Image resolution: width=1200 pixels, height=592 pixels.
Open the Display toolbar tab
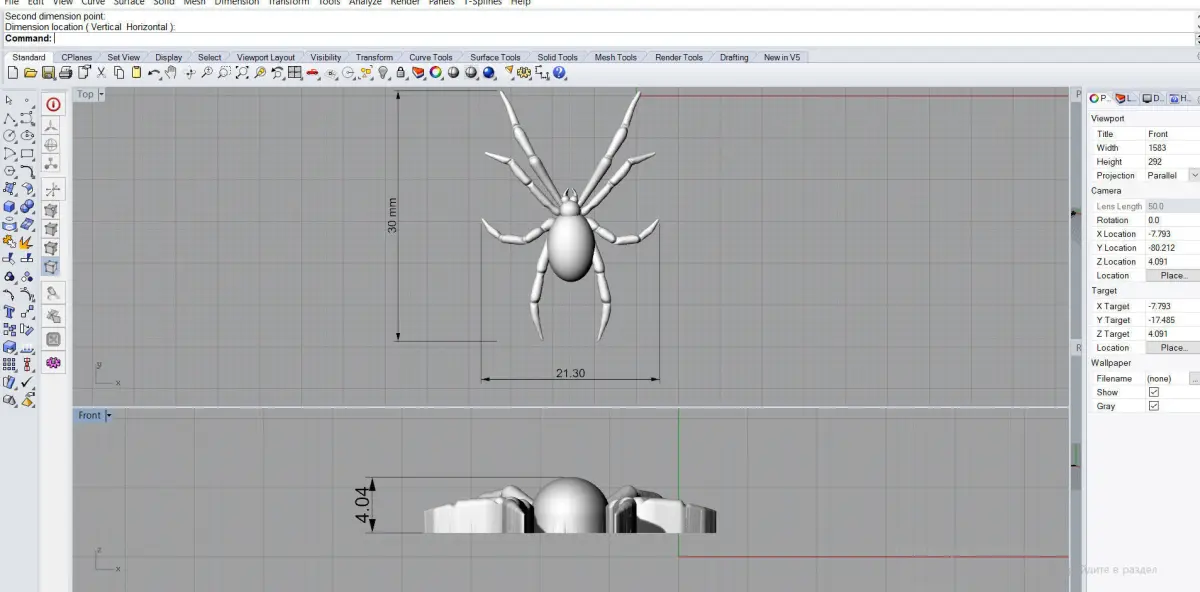pyautogui.click(x=168, y=57)
